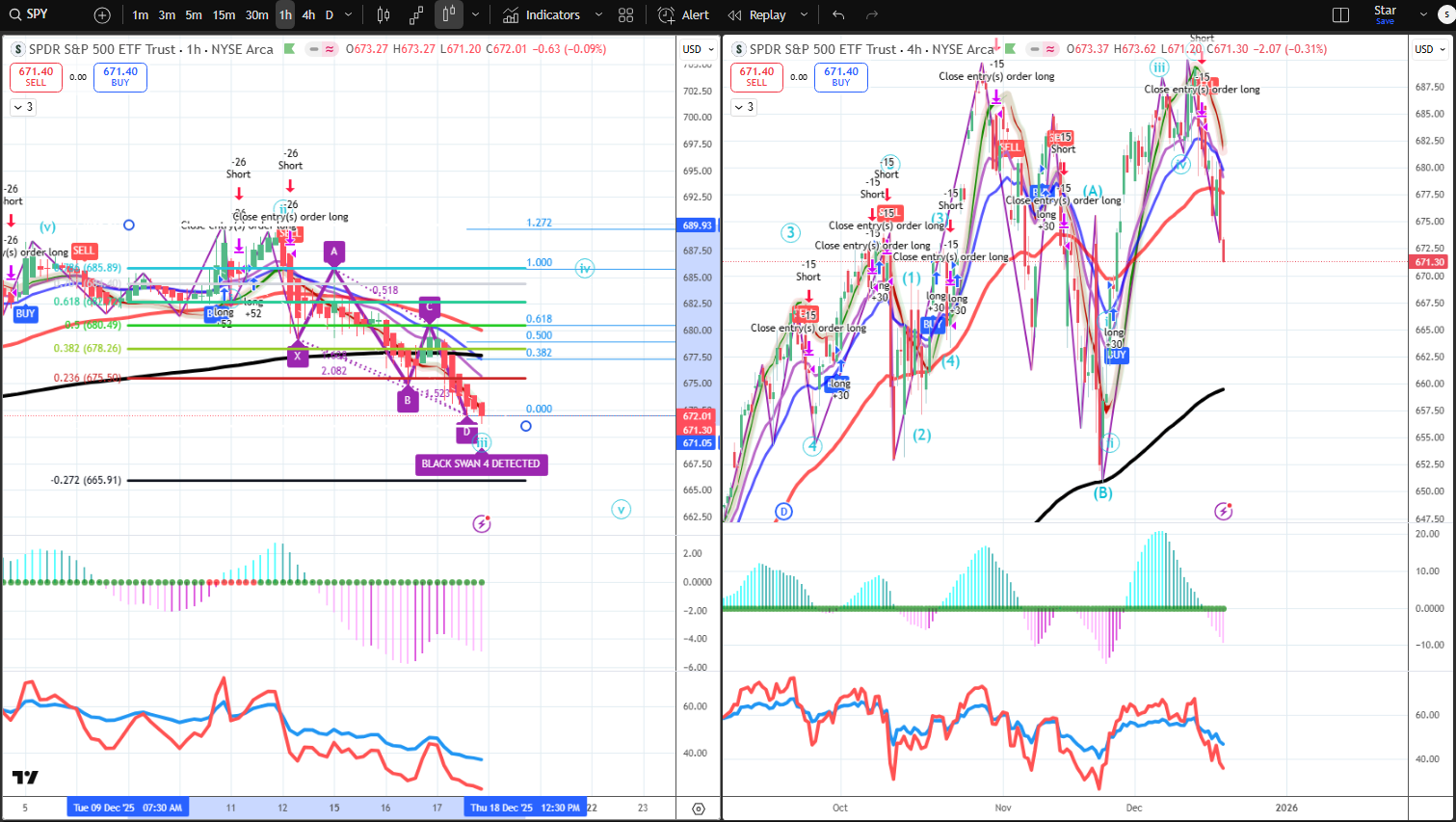Open indicator templates grid icon
The height and width of the screenshot is (822, 1456).
tap(626, 15)
